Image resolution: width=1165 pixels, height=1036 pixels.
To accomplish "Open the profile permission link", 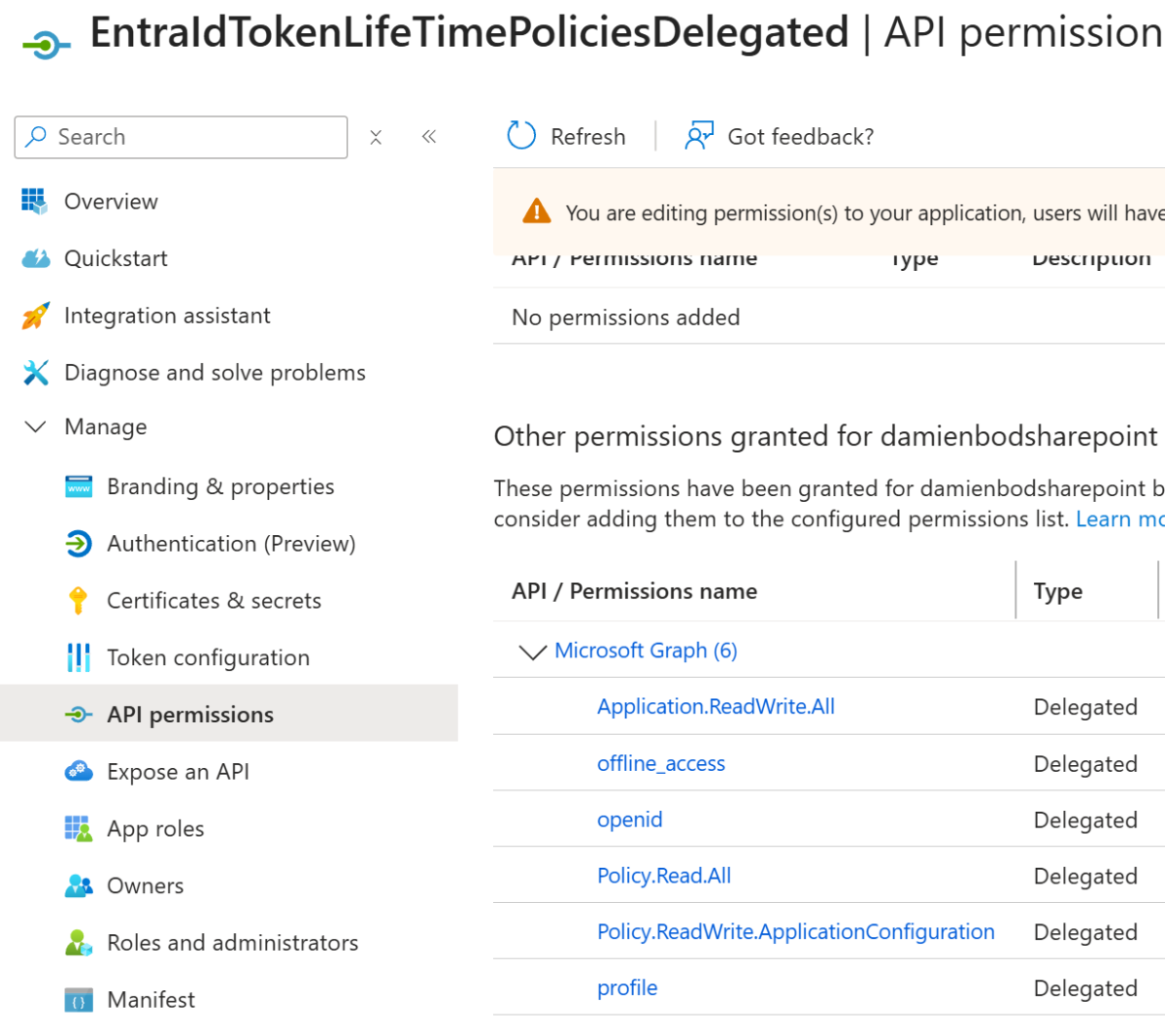I will (x=627, y=988).
